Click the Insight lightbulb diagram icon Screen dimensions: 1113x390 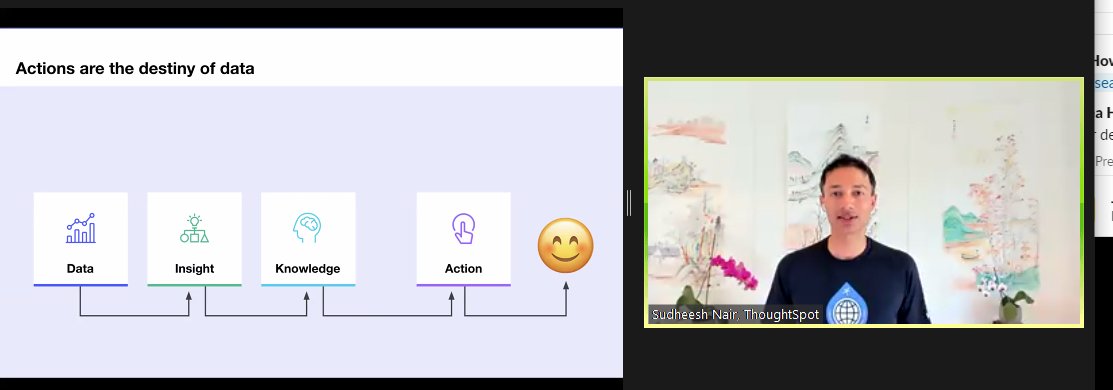click(194, 228)
